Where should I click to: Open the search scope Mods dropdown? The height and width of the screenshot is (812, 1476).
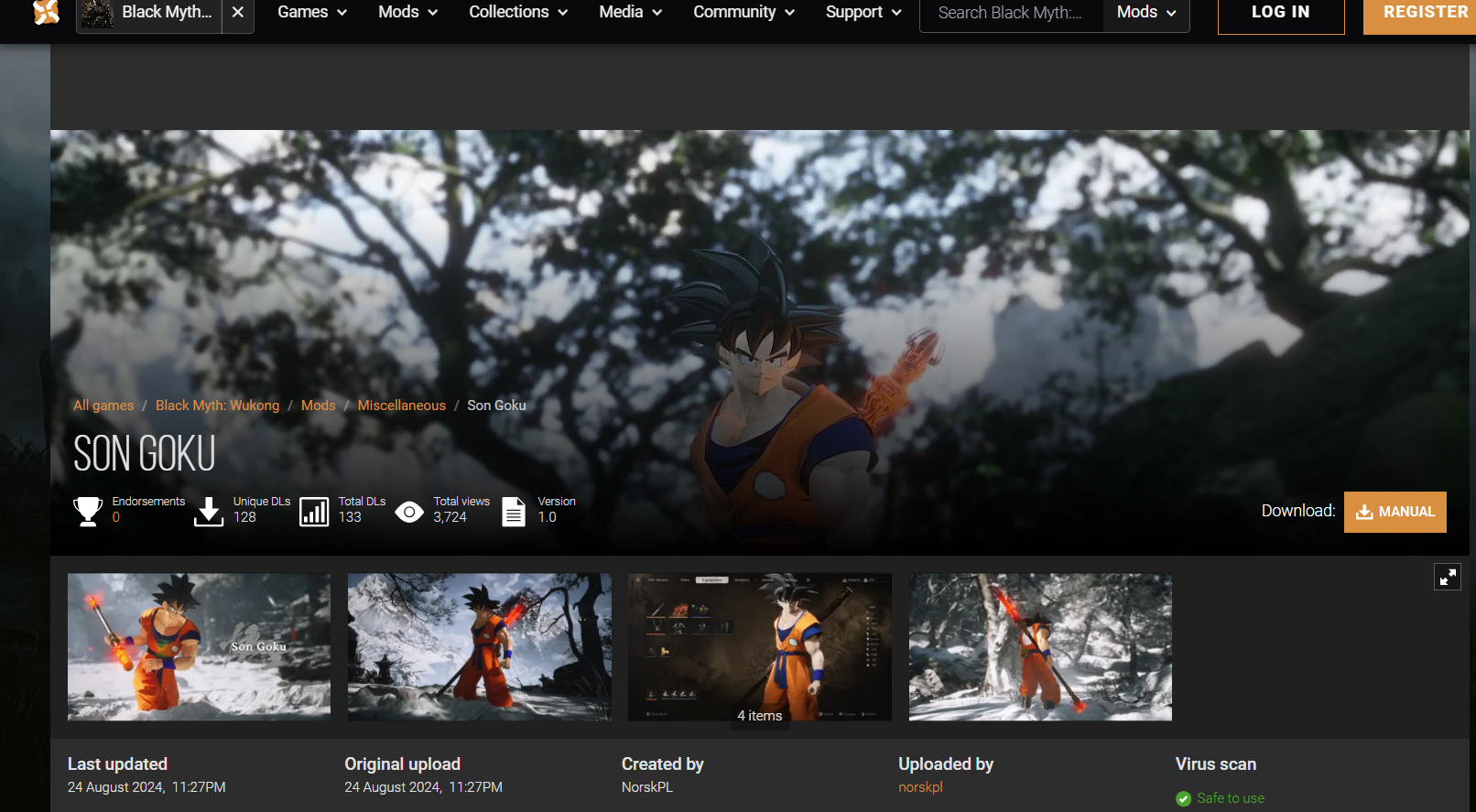(x=1145, y=13)
